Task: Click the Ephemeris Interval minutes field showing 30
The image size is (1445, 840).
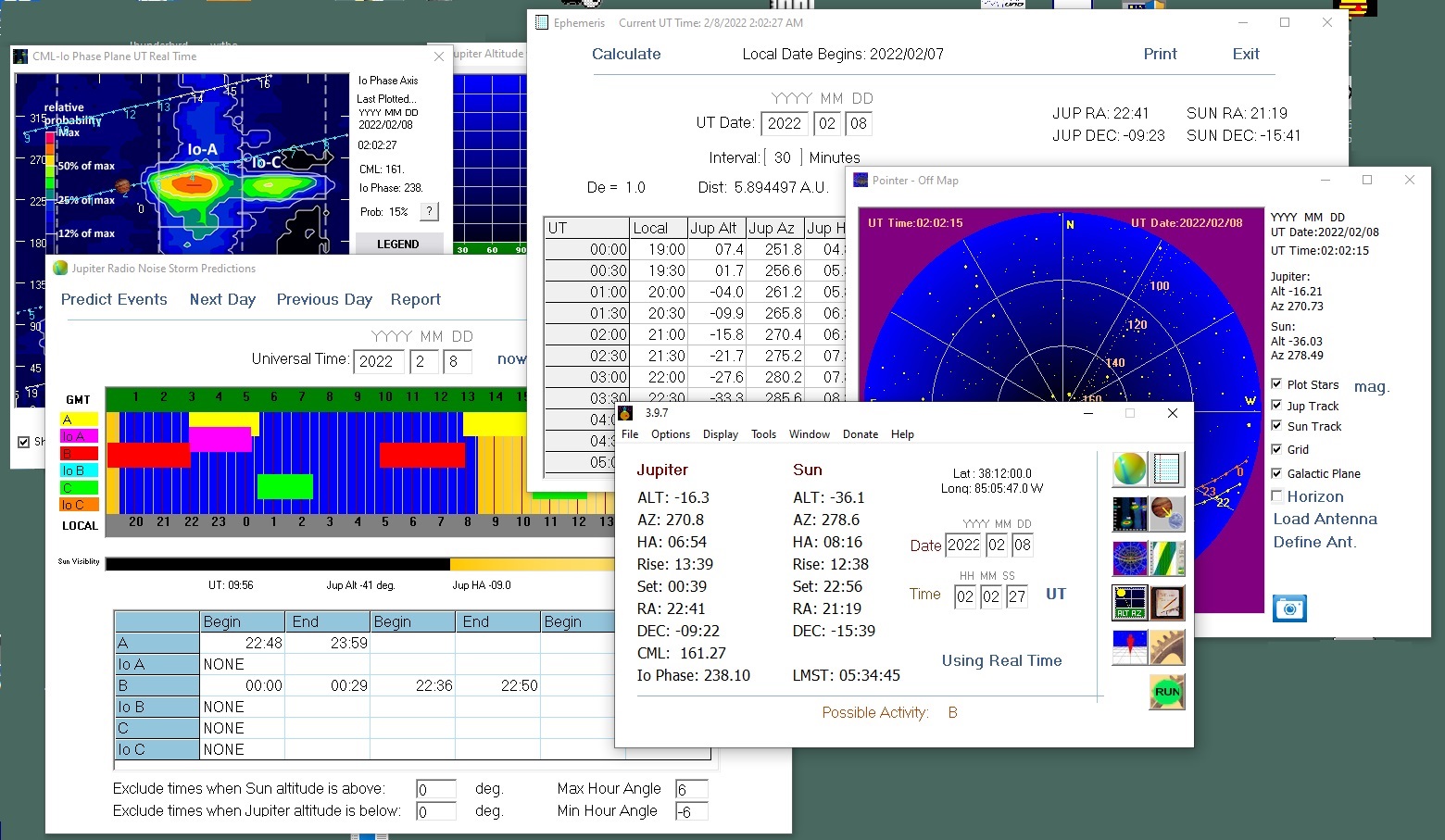Action: tap(782, 157)
